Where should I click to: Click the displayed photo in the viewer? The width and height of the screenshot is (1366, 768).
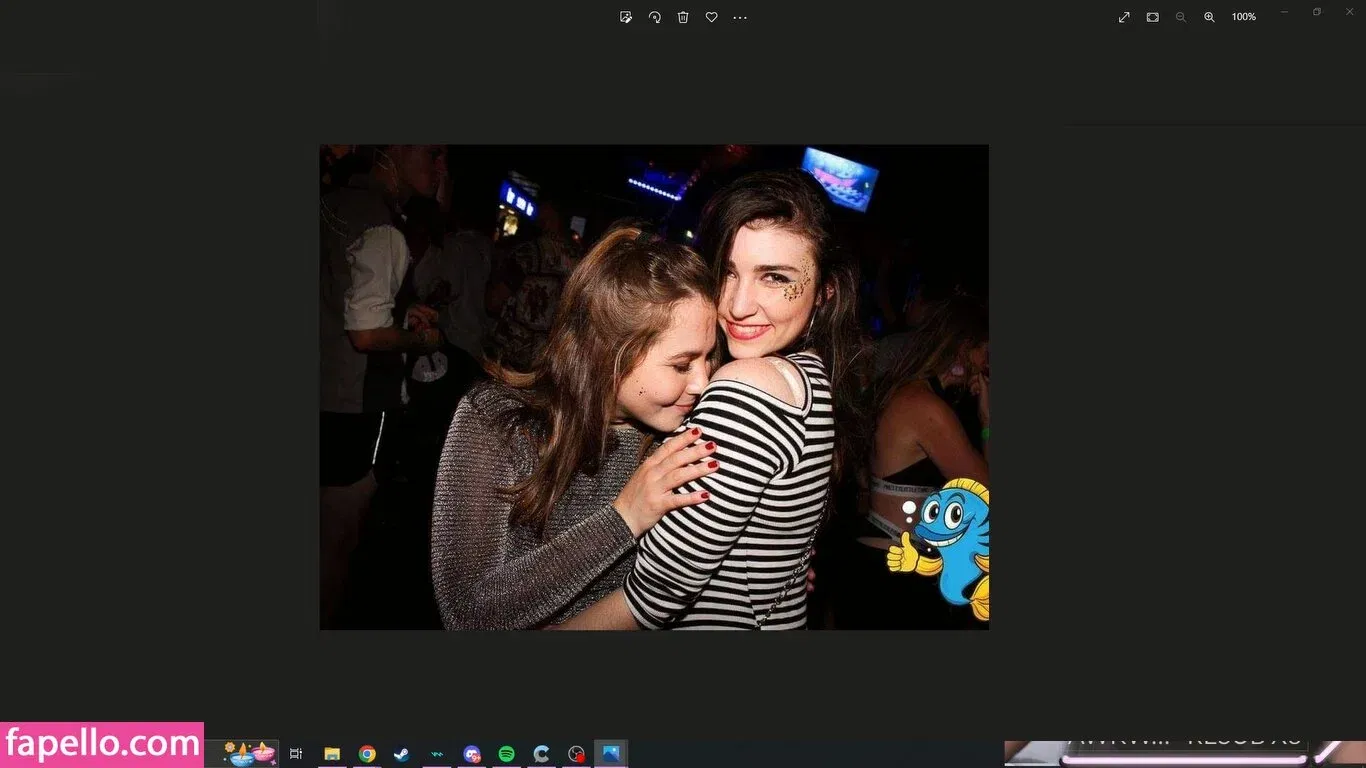(x=654, y=387)
